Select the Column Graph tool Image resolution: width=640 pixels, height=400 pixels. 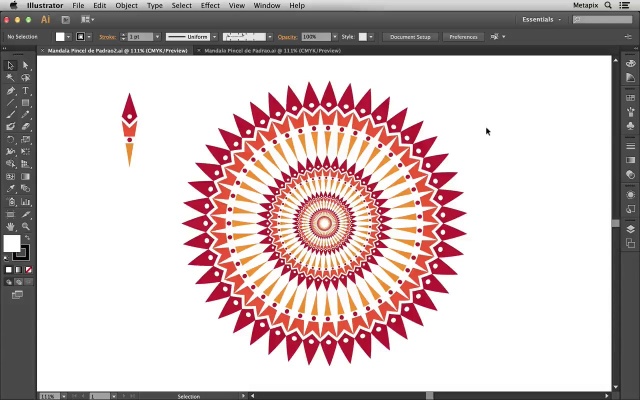25,202
